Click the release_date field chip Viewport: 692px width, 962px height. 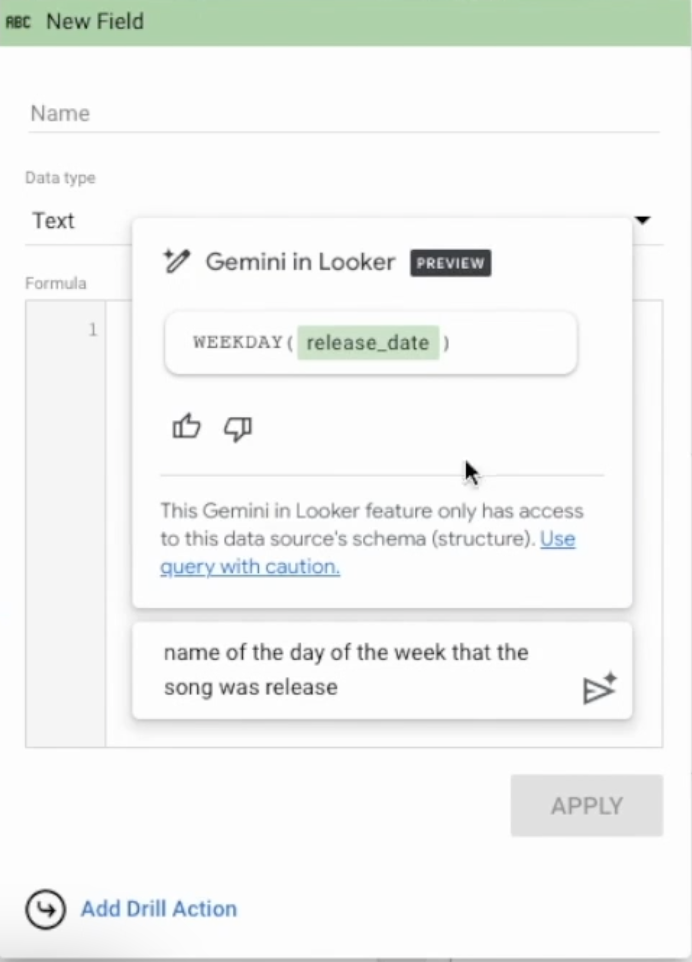pyautogui.click(x=367, y=343)
